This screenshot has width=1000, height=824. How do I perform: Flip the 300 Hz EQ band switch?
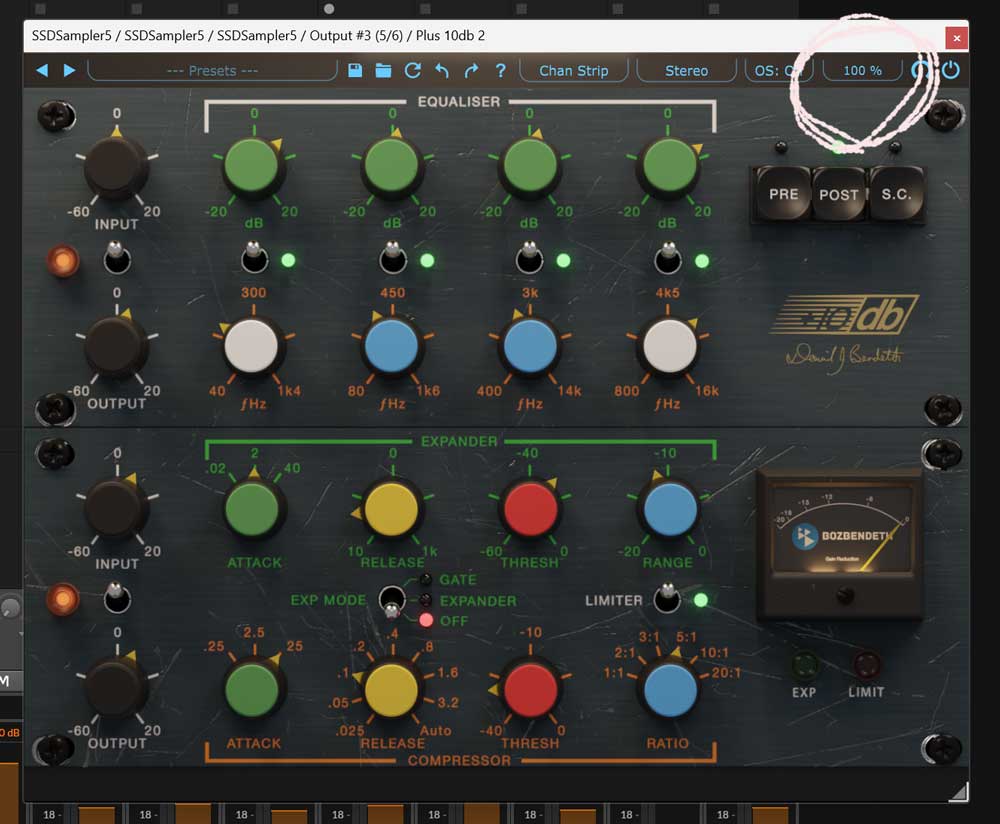point(254,261)
